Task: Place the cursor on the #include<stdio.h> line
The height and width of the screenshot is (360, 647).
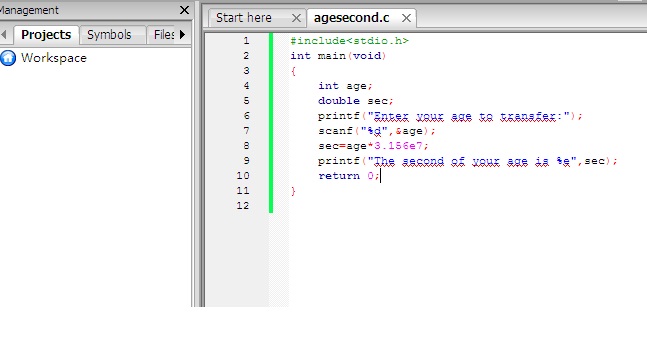Action: point(349,40)
